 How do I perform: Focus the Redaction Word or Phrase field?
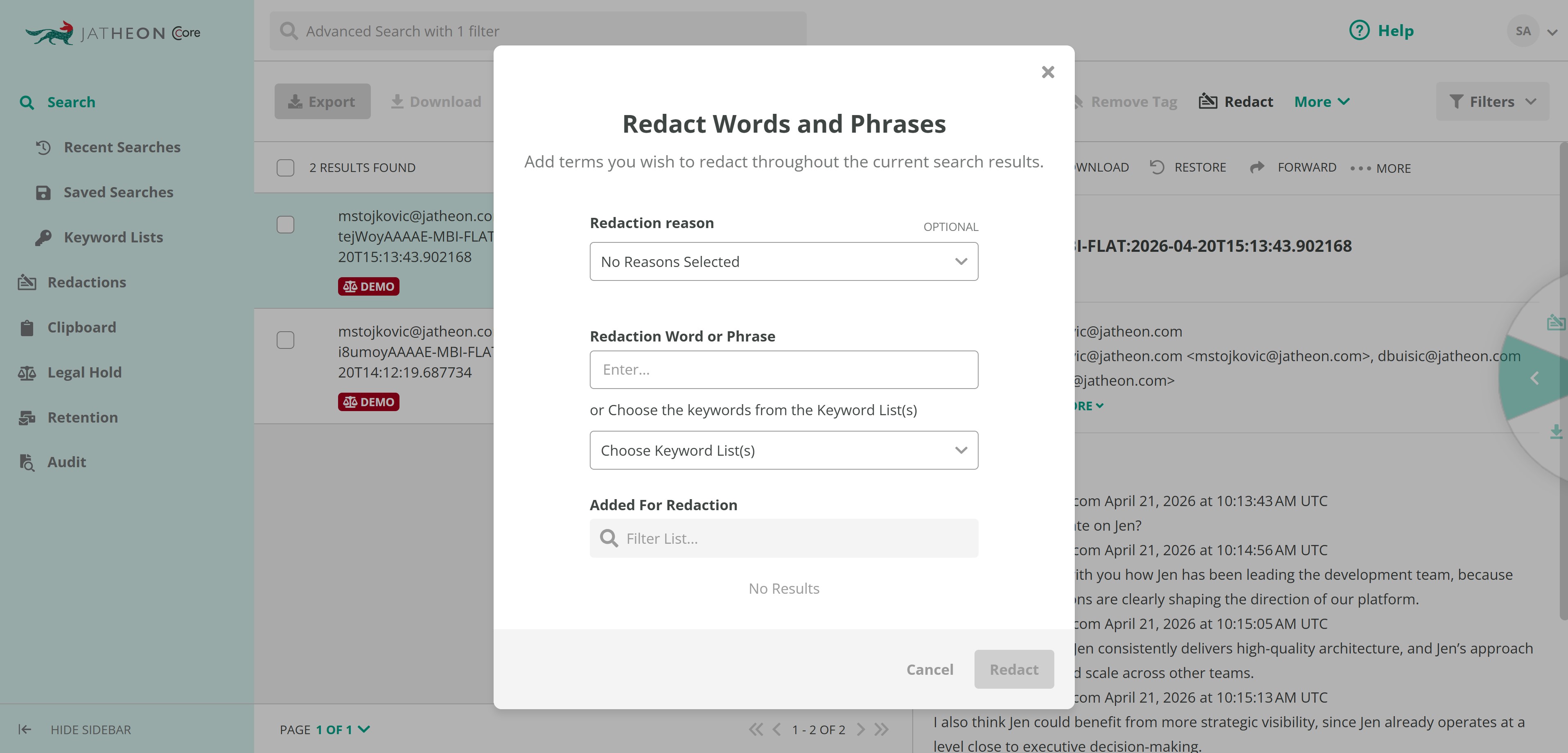coord(783,369)
